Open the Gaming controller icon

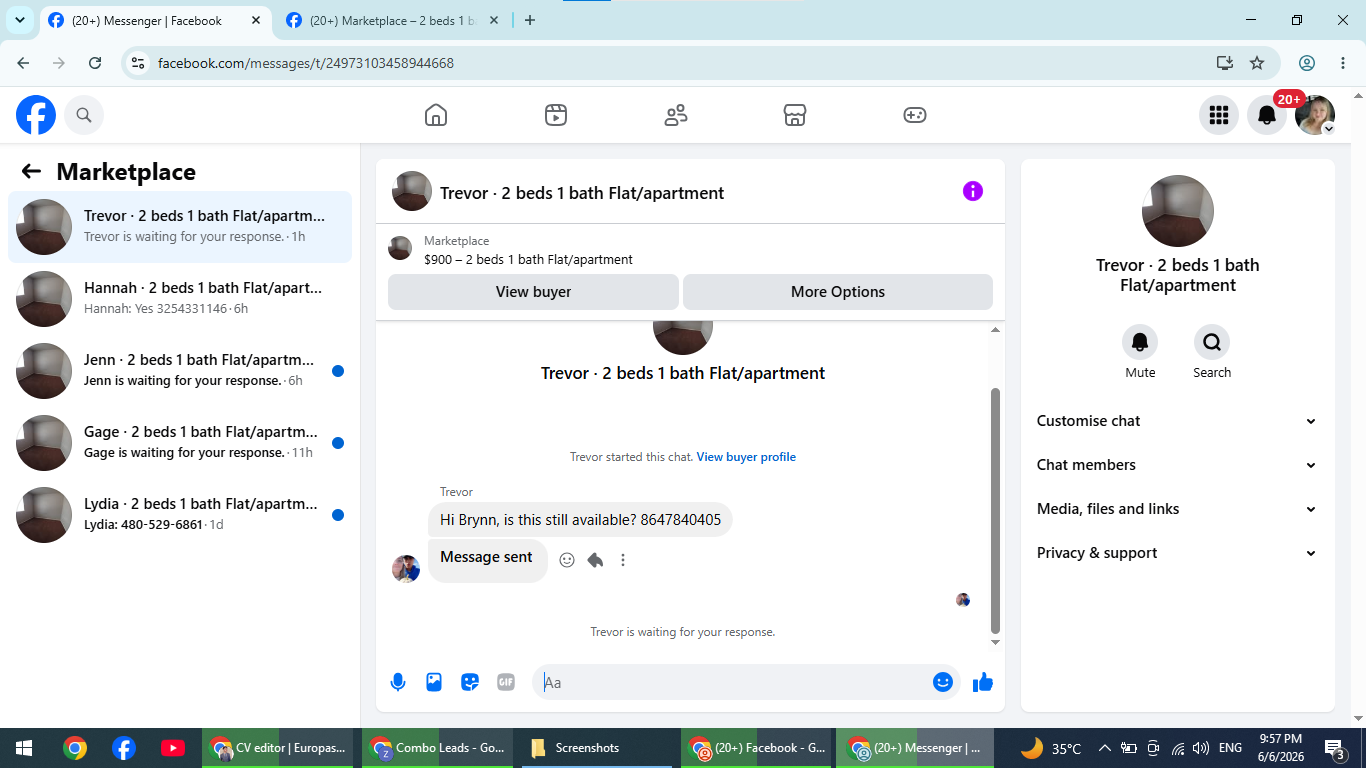pos(915,115)
